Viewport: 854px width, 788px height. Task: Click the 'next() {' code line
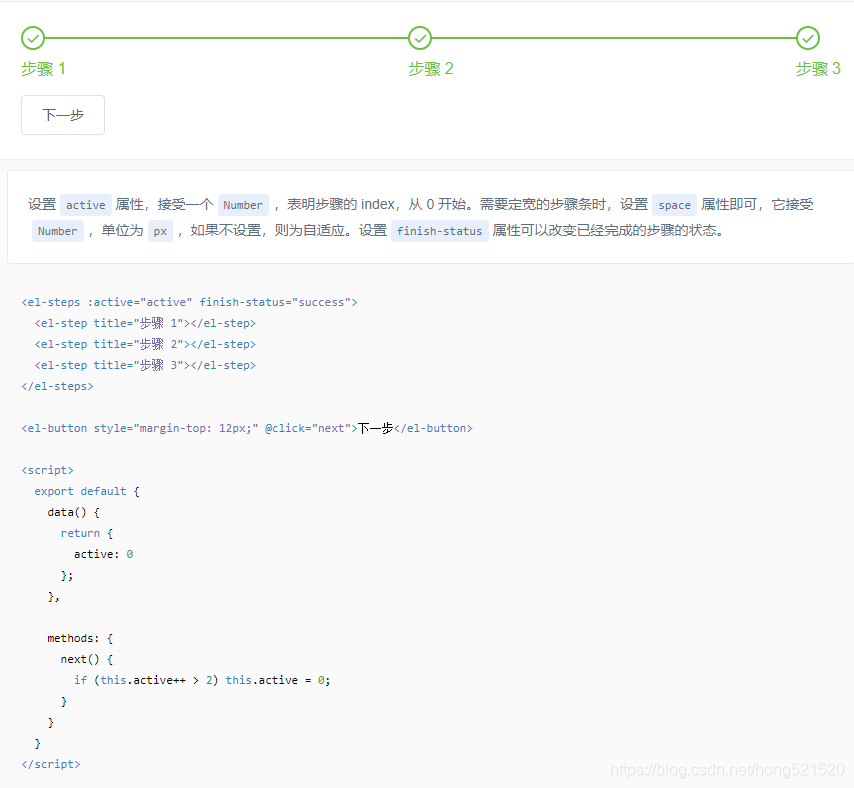coord(87,659)
